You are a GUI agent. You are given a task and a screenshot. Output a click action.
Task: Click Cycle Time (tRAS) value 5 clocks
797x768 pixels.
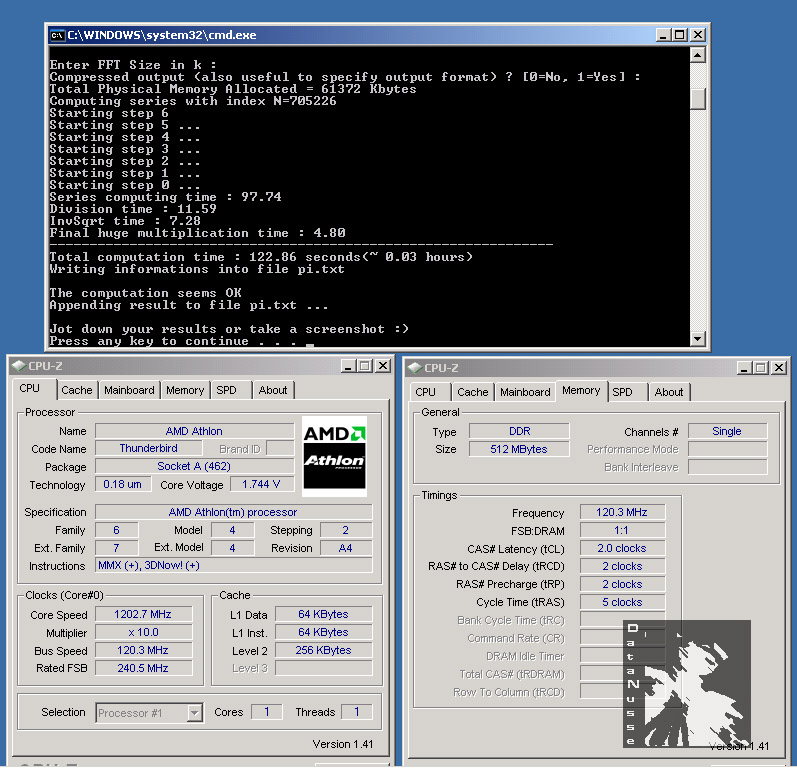point(622,602)
